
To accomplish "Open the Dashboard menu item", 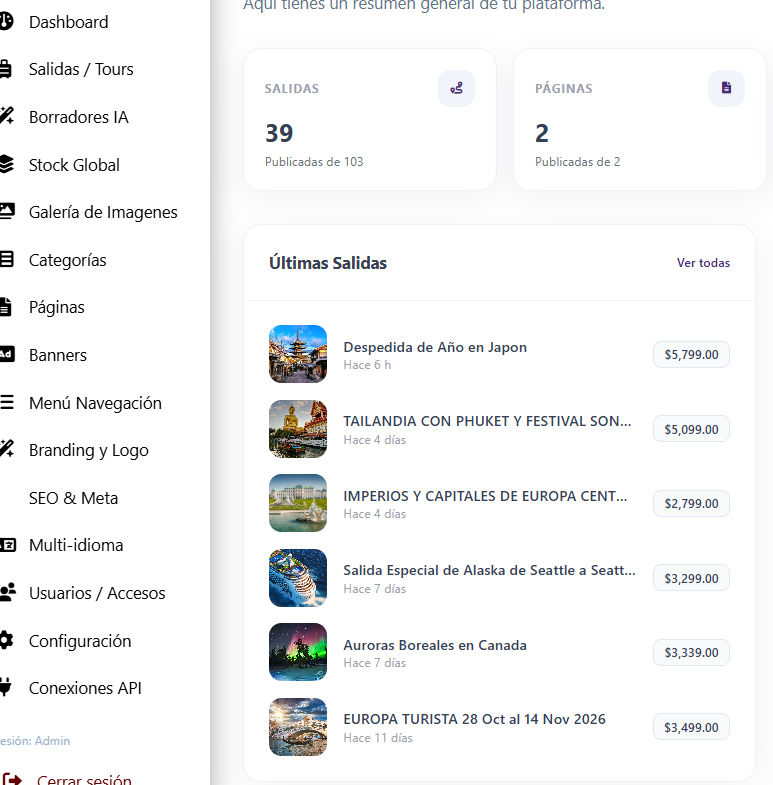I will [x=69, y=22].
